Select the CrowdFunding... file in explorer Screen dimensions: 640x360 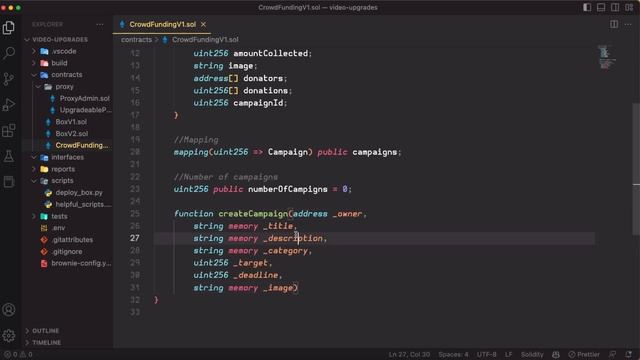point(82,145)
